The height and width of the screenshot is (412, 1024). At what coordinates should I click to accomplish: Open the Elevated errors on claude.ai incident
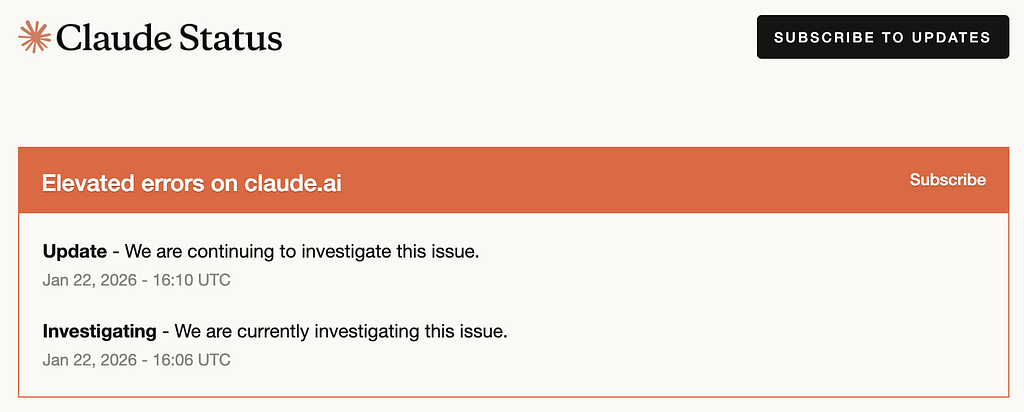coord(192,183)
